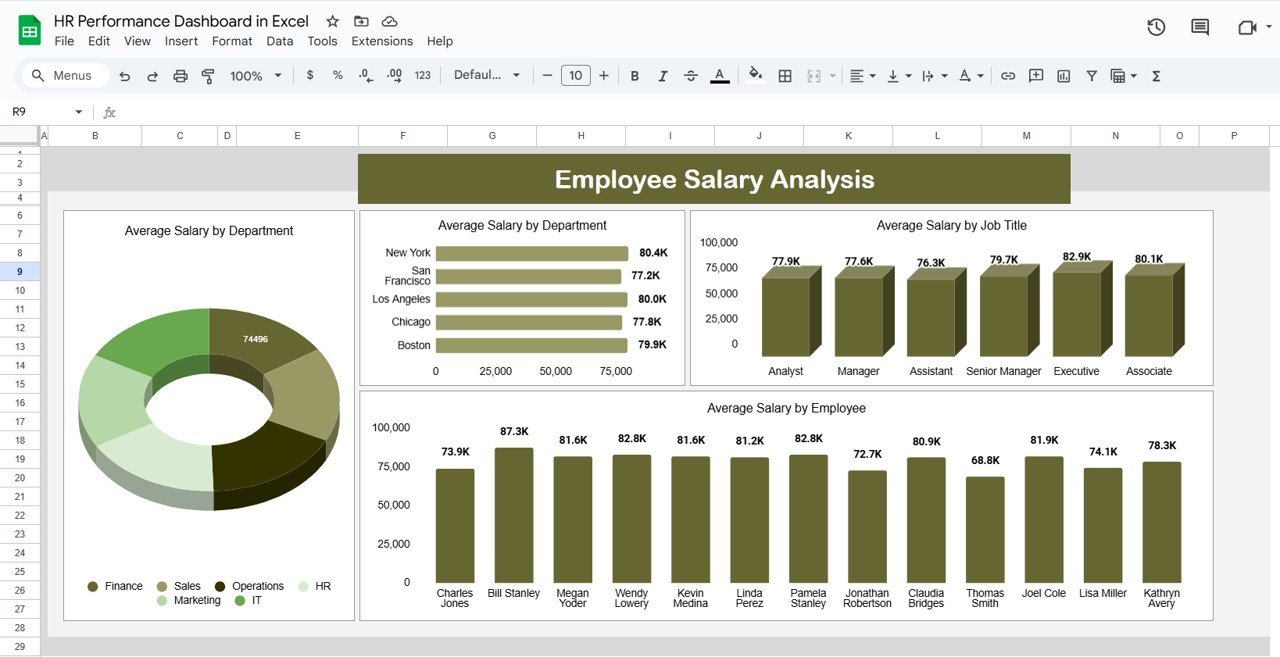The image size is (1280, 657).
Task: Decrease decimal places
Action: click(366, 76)
